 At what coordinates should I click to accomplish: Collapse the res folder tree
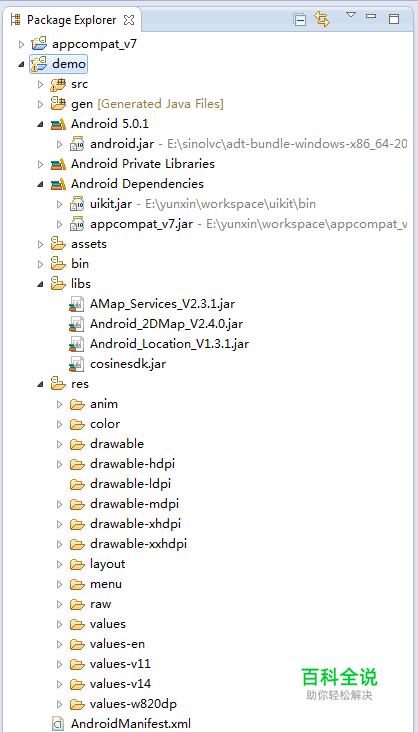point(41,384)
